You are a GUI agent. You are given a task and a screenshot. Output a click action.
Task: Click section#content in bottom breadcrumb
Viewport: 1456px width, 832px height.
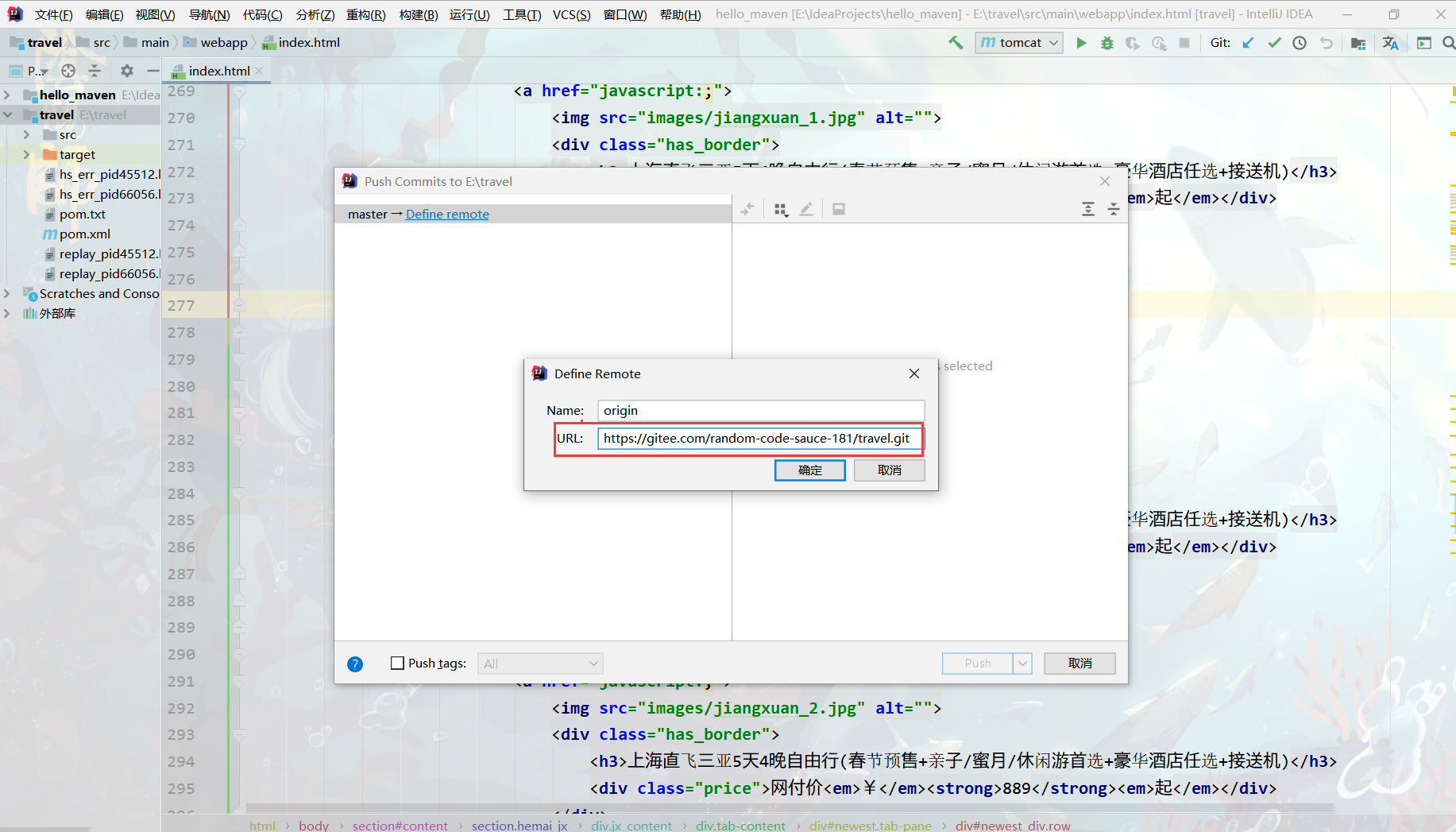[x=400, y=825]
